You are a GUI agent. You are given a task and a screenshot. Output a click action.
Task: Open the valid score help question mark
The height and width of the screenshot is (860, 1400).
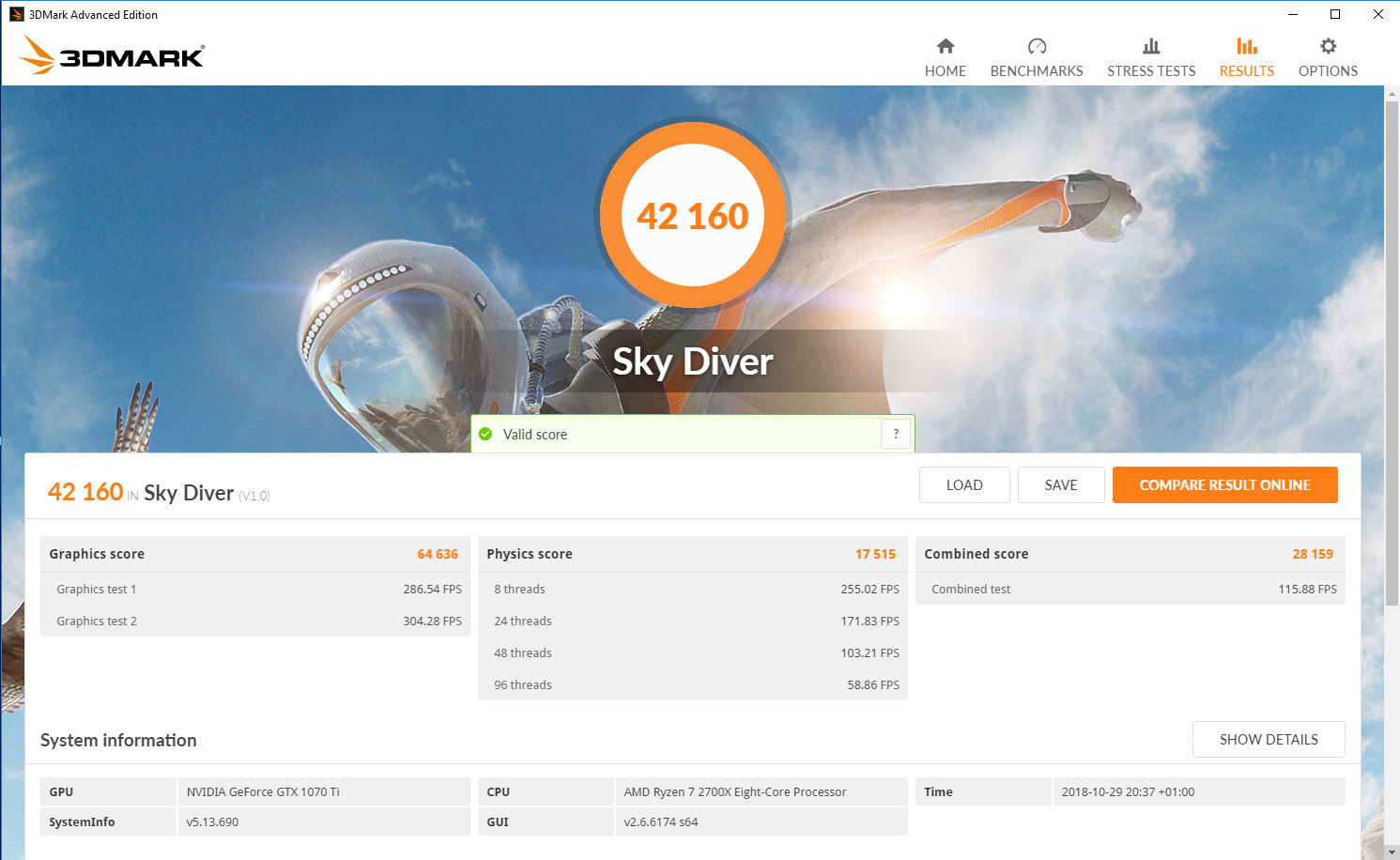pos(896,434)
